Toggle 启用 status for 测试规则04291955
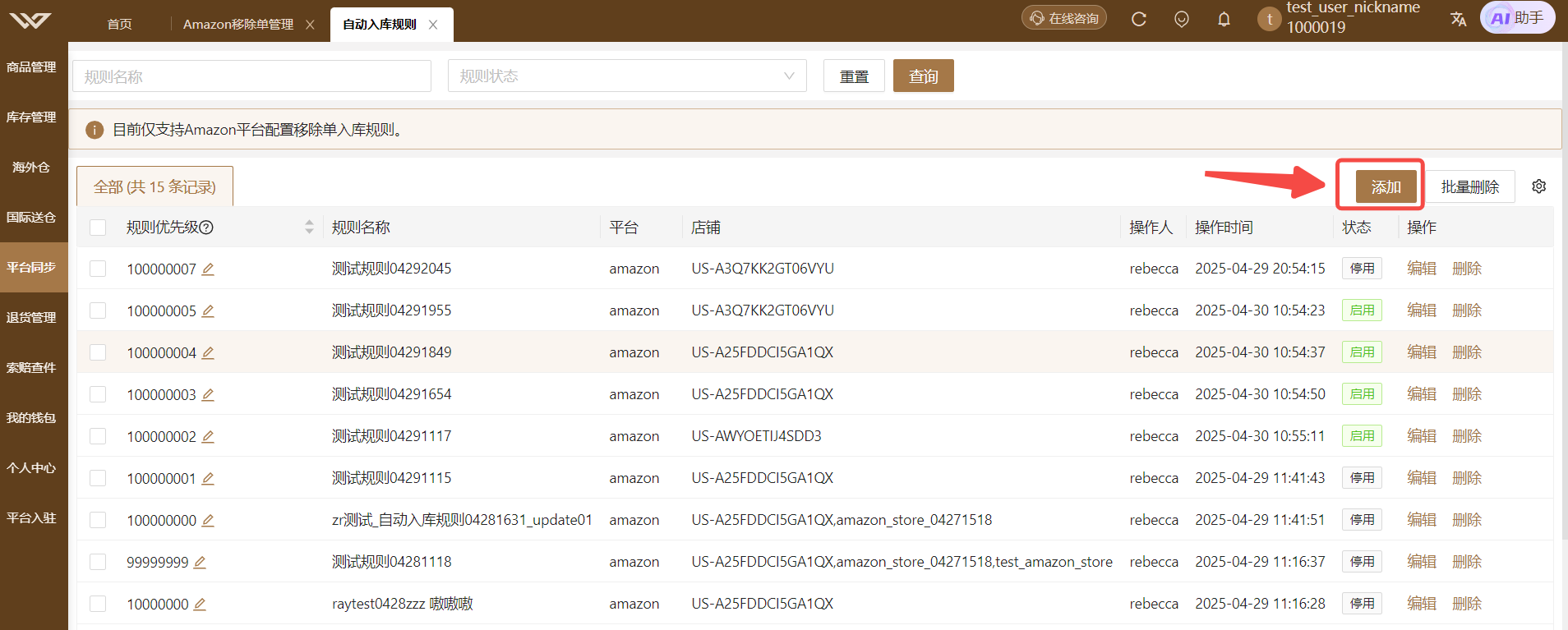 click(x=1362, y=310)
